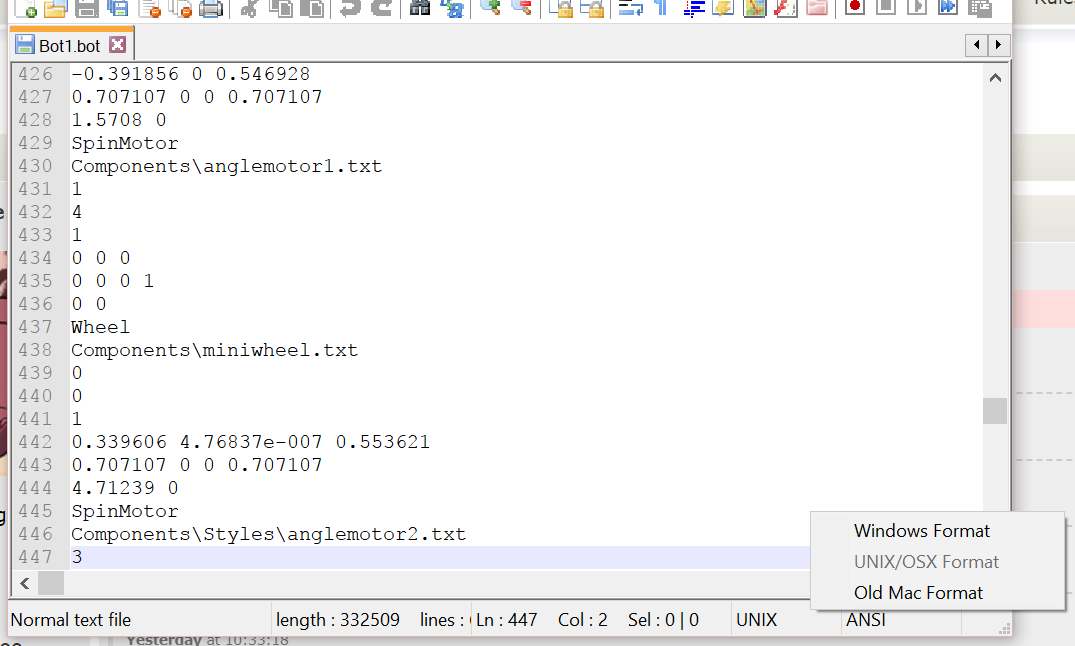The image size is (1075, 646).
Task: Toggle the Indent Guide button
Action: (693, 8)
